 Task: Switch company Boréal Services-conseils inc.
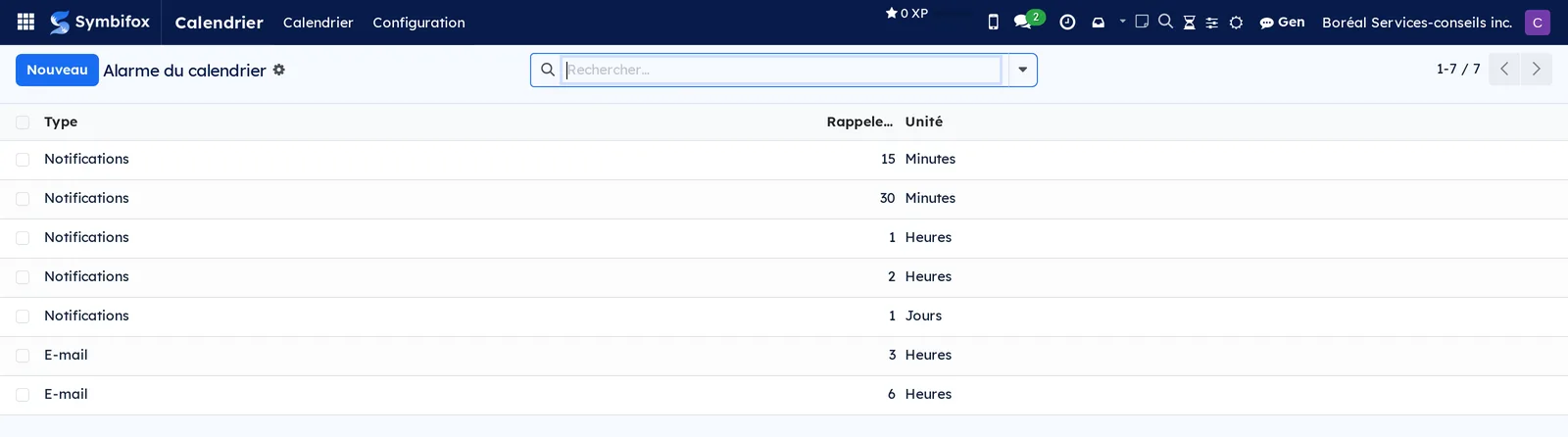click(x=1417, y=22)
